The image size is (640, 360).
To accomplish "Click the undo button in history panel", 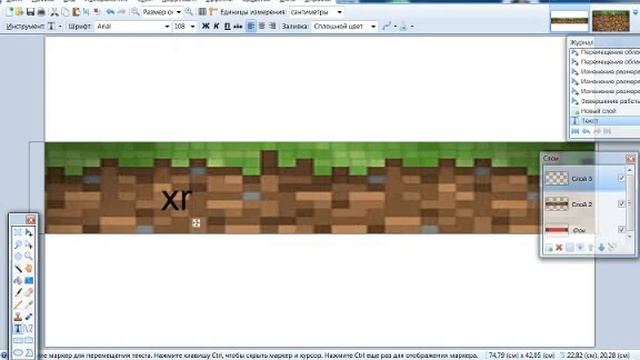I will (586, 131).
